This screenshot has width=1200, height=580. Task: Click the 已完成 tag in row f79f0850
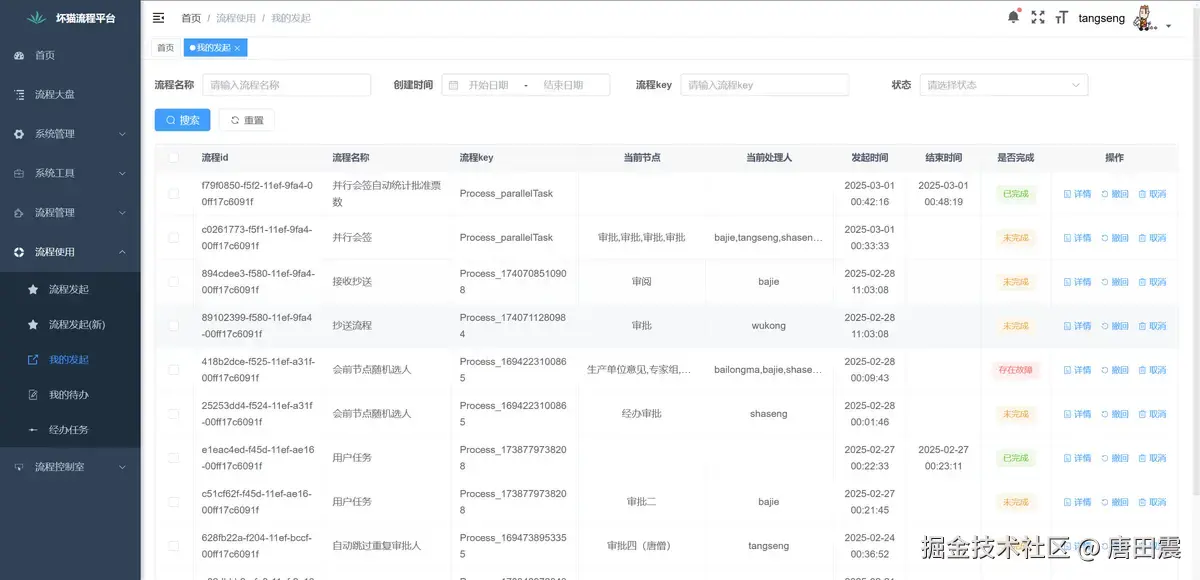tap(1015, 194)
